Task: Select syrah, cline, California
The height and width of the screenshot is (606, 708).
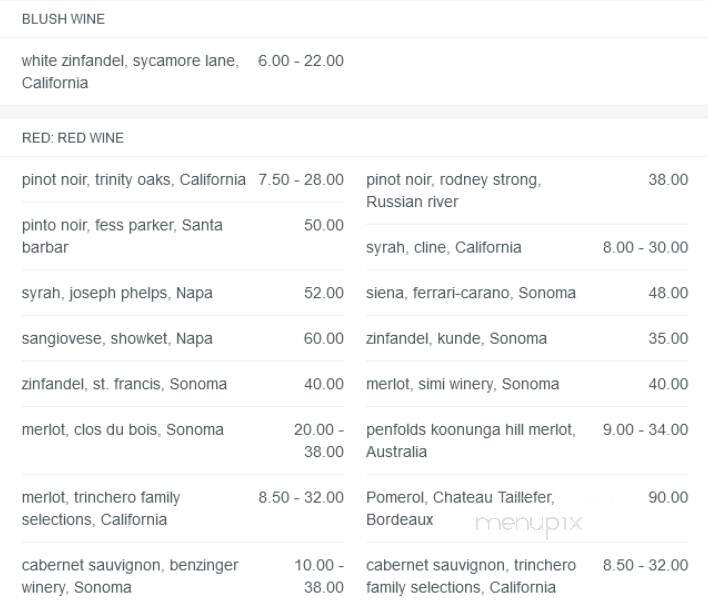Action: pos(444,247)
